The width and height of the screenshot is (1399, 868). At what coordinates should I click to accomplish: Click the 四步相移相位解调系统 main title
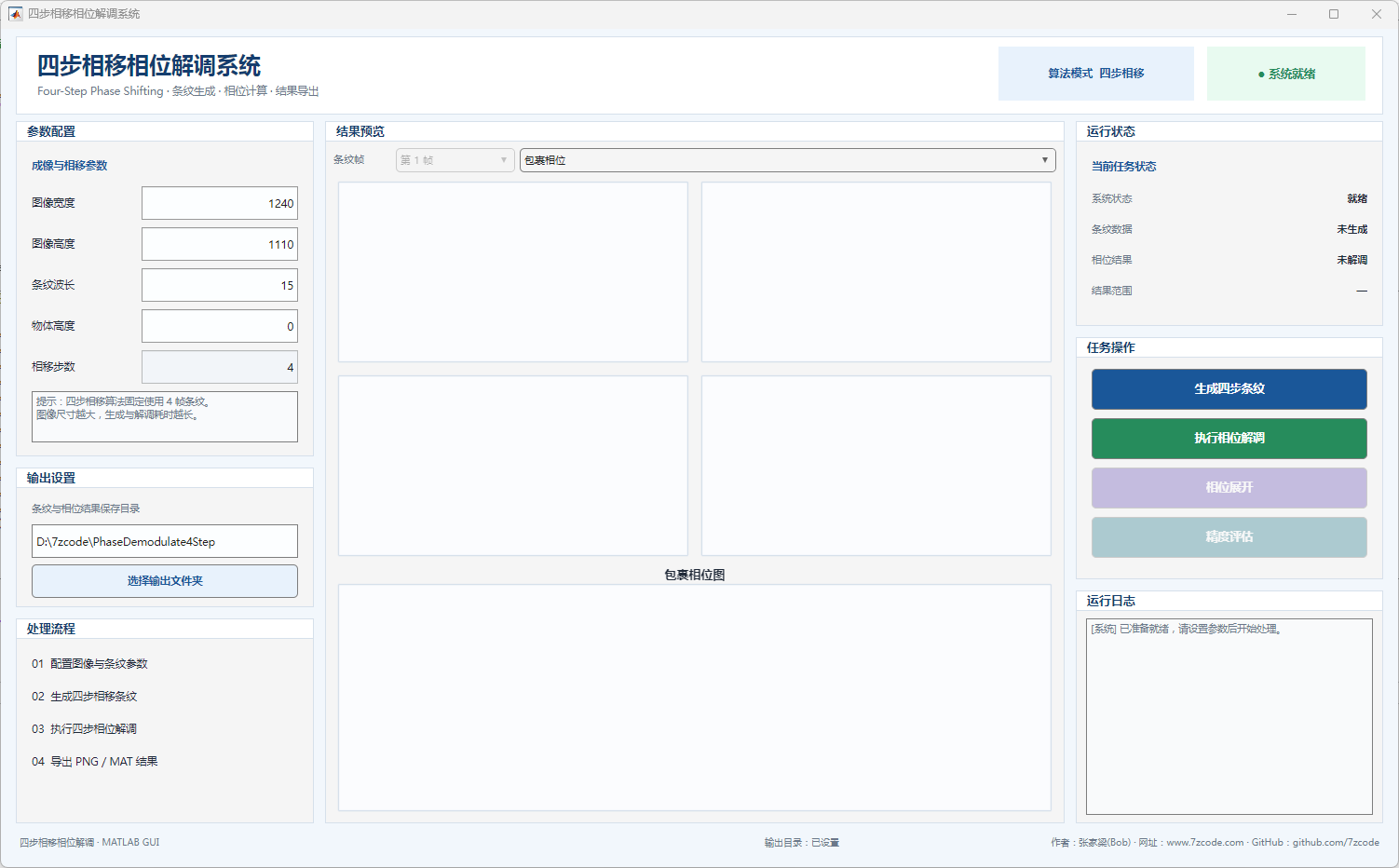pos(149,66)
